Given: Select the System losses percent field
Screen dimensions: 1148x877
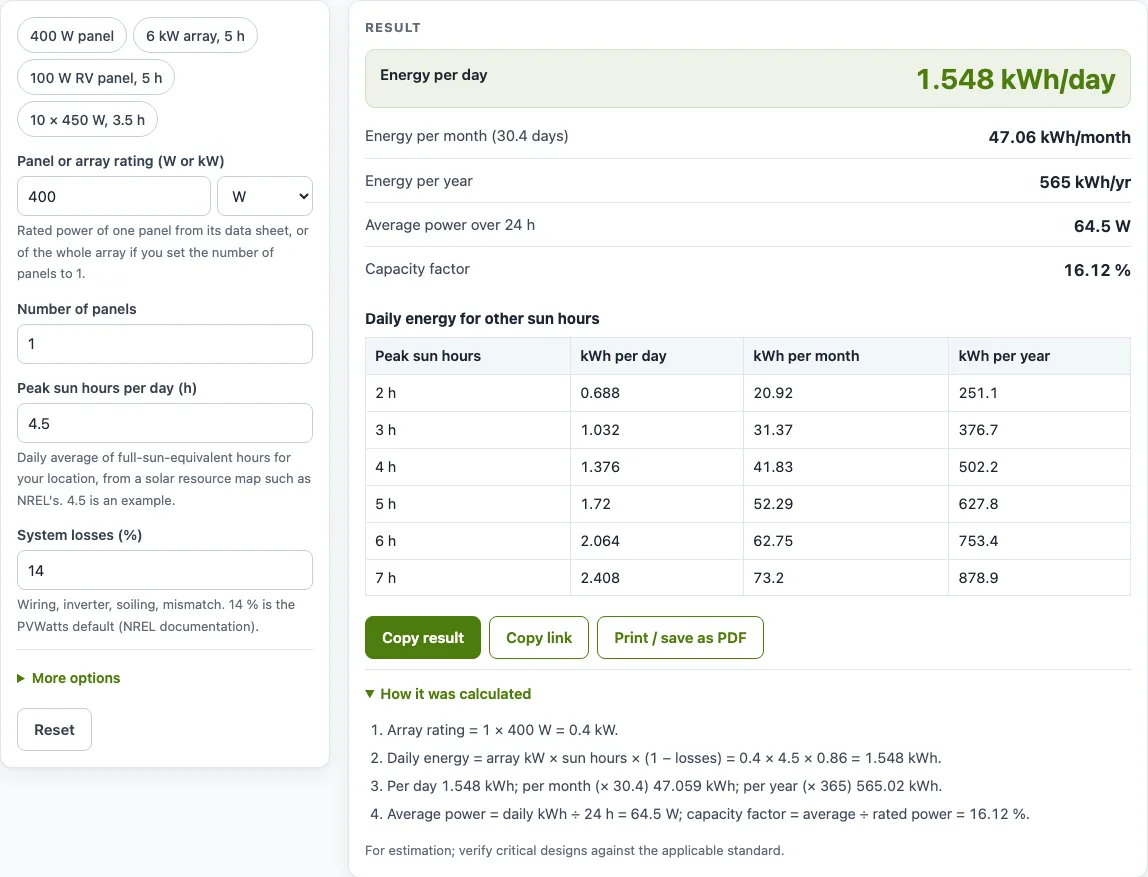Looking at the screenshot, I should click(165, 570).
